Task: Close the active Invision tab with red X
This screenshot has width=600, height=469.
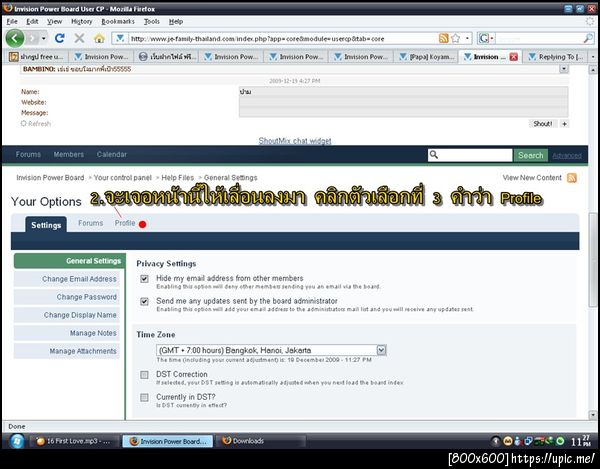Action: (514, 57)
